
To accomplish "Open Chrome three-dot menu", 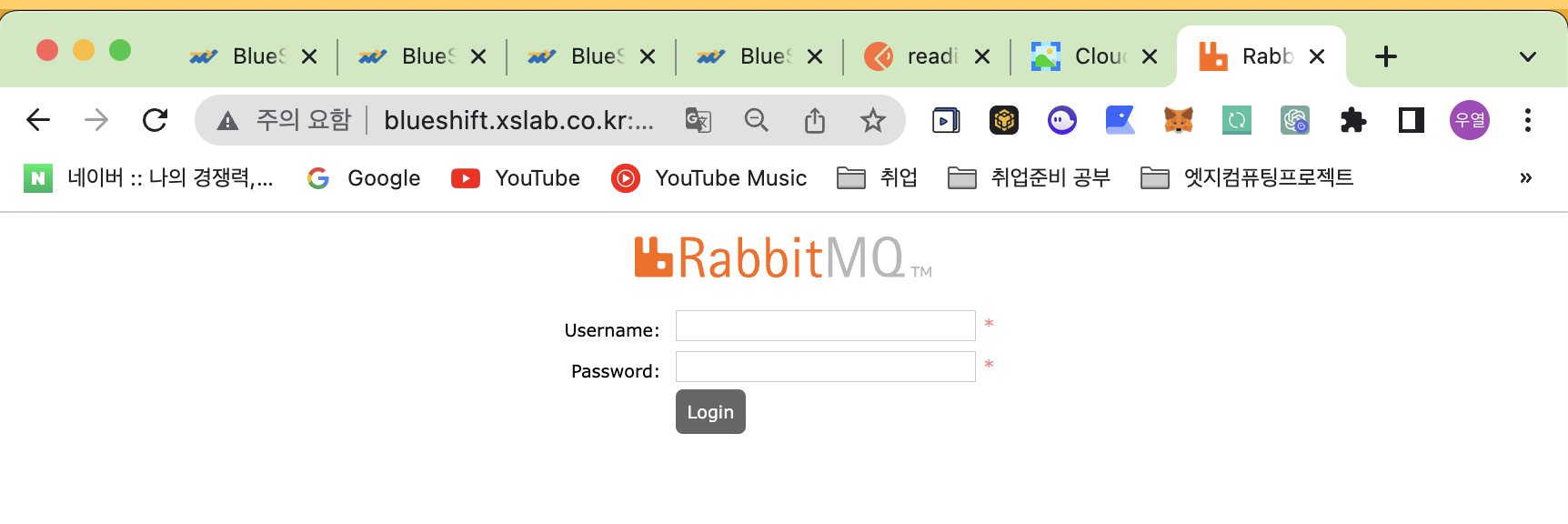I will [x=1527, y=120].
